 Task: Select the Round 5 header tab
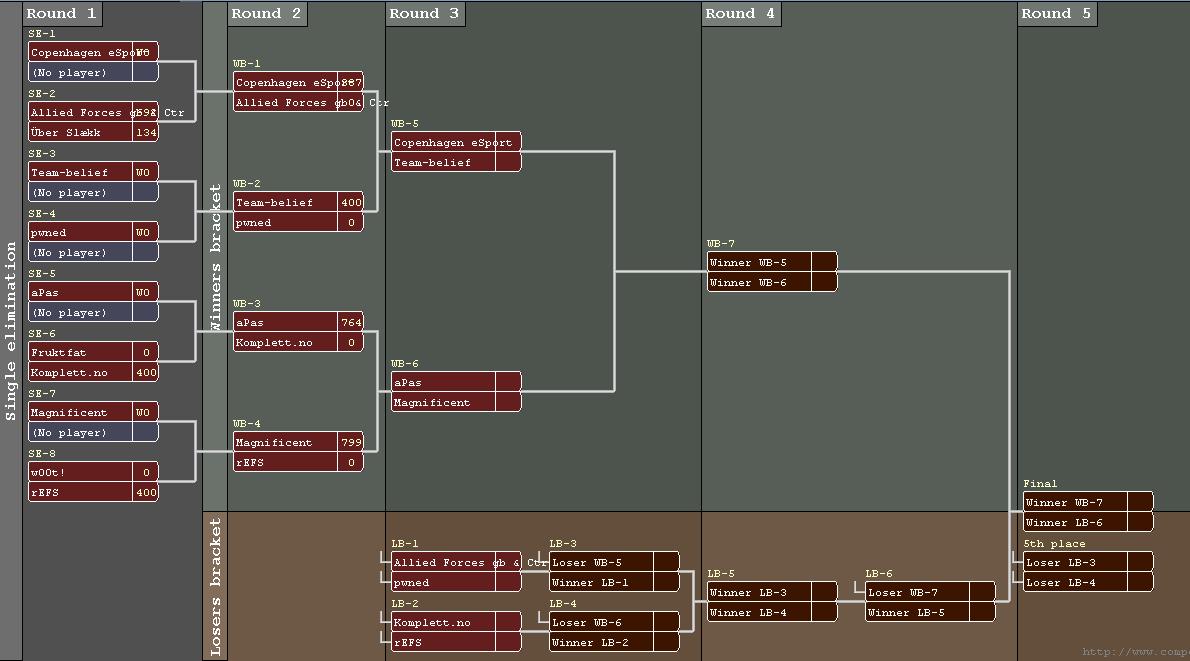(1056, 14)
